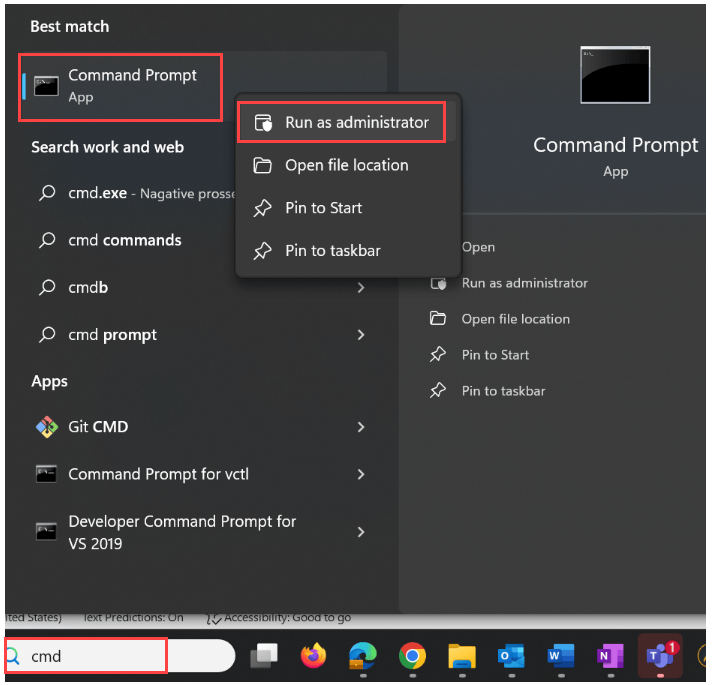Open Microsoft Edge from the taskbar
The height and width of the screenshot is (685, 713).
(362, 656)
